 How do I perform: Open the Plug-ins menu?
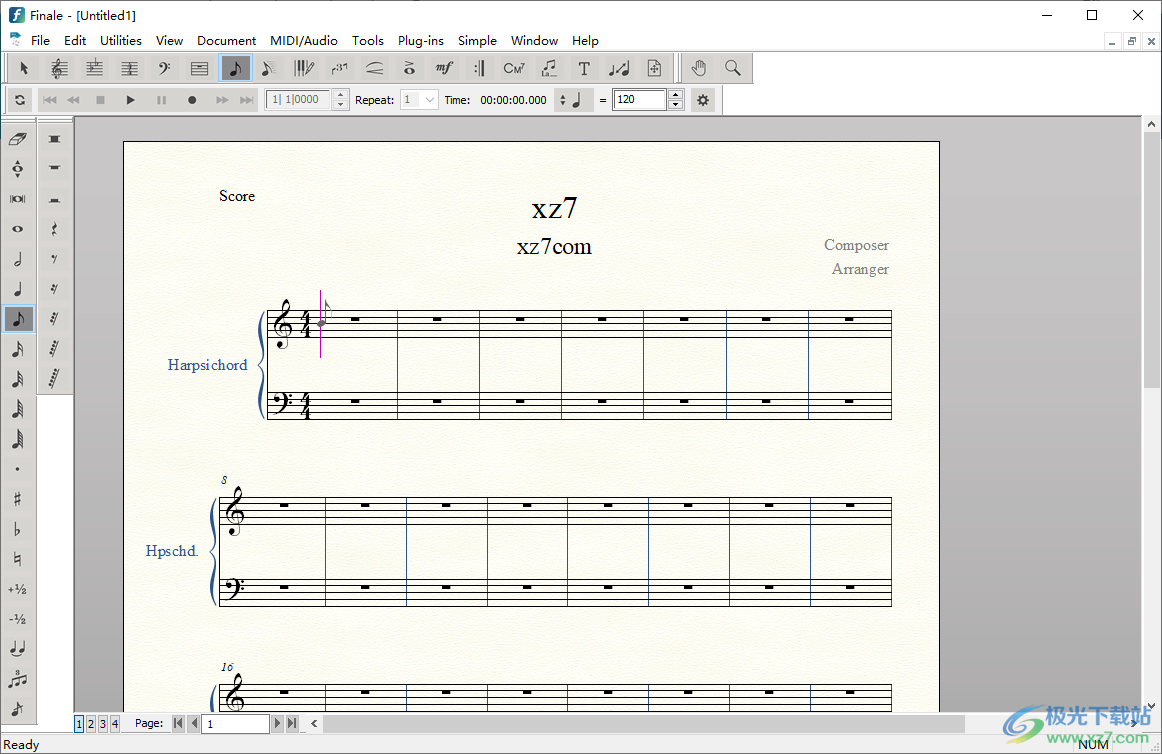[x=420, y=41]
